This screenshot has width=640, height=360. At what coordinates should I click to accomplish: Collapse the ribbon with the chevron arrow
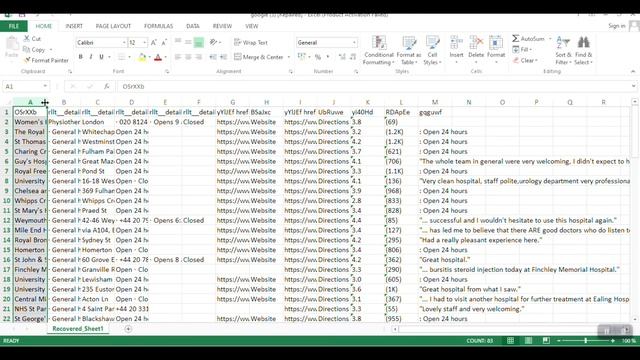click(x=633, y=71)
